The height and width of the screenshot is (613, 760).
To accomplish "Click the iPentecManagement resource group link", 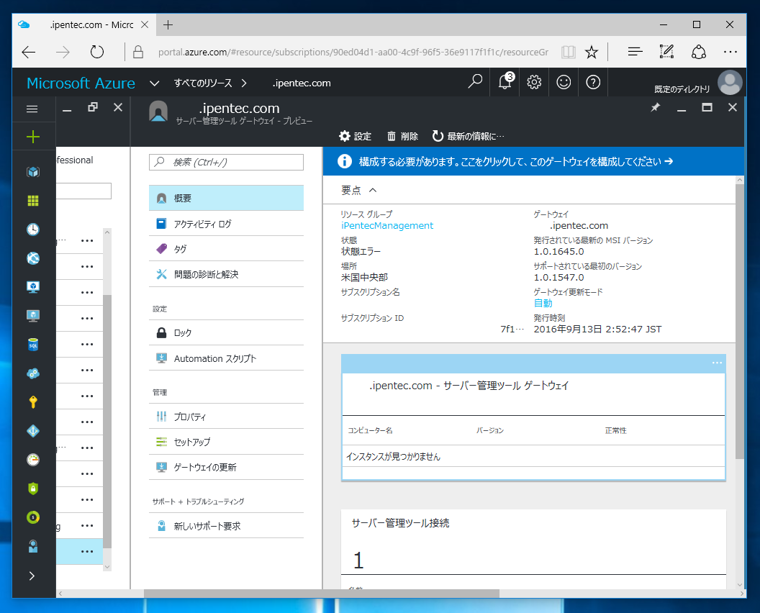I will click(x=387, y=226).
